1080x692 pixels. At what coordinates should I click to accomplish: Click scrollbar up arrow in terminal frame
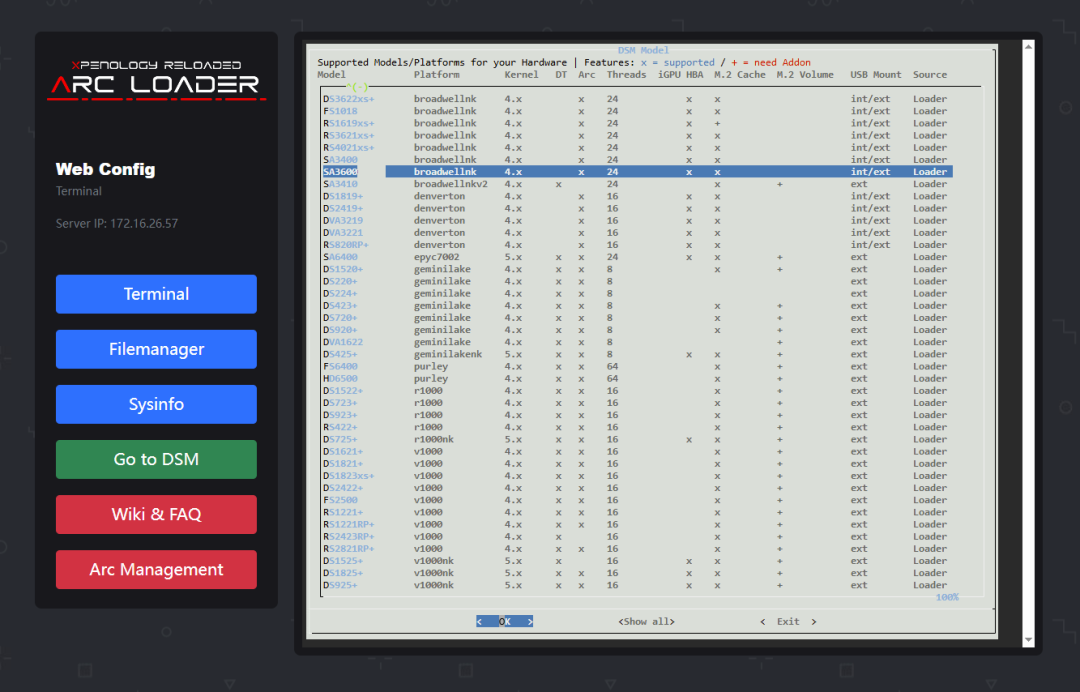pos(1028,46)
